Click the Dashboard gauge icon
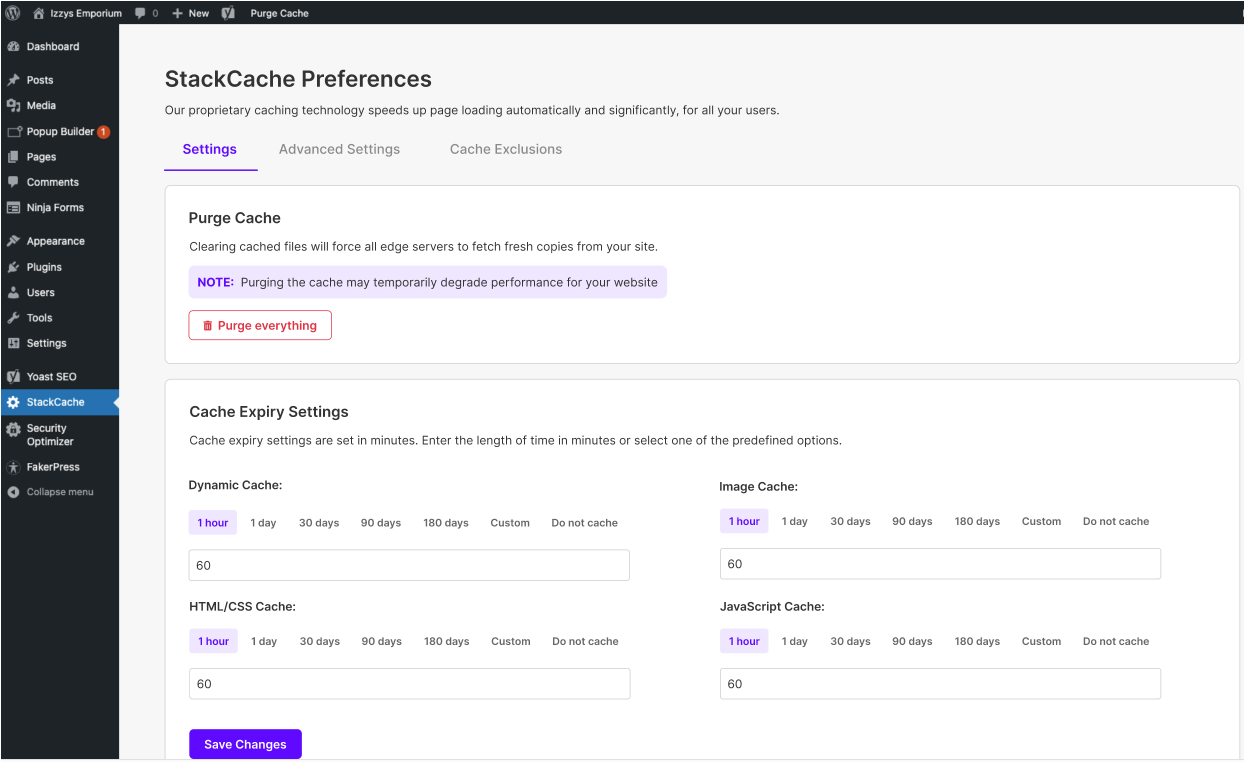 [x=13, y=47]
